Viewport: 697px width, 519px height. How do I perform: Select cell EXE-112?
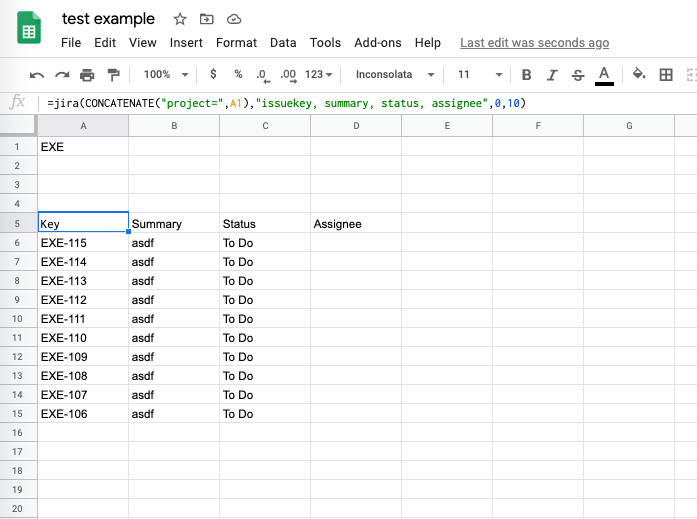click(x=83, y=299)
